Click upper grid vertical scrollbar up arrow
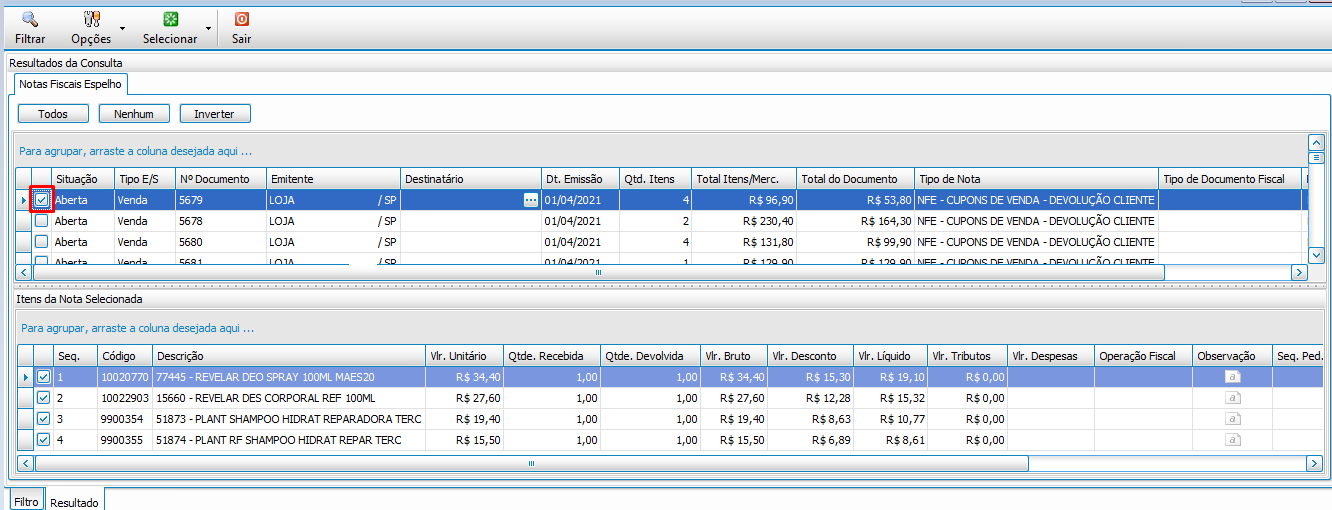 1316,143
